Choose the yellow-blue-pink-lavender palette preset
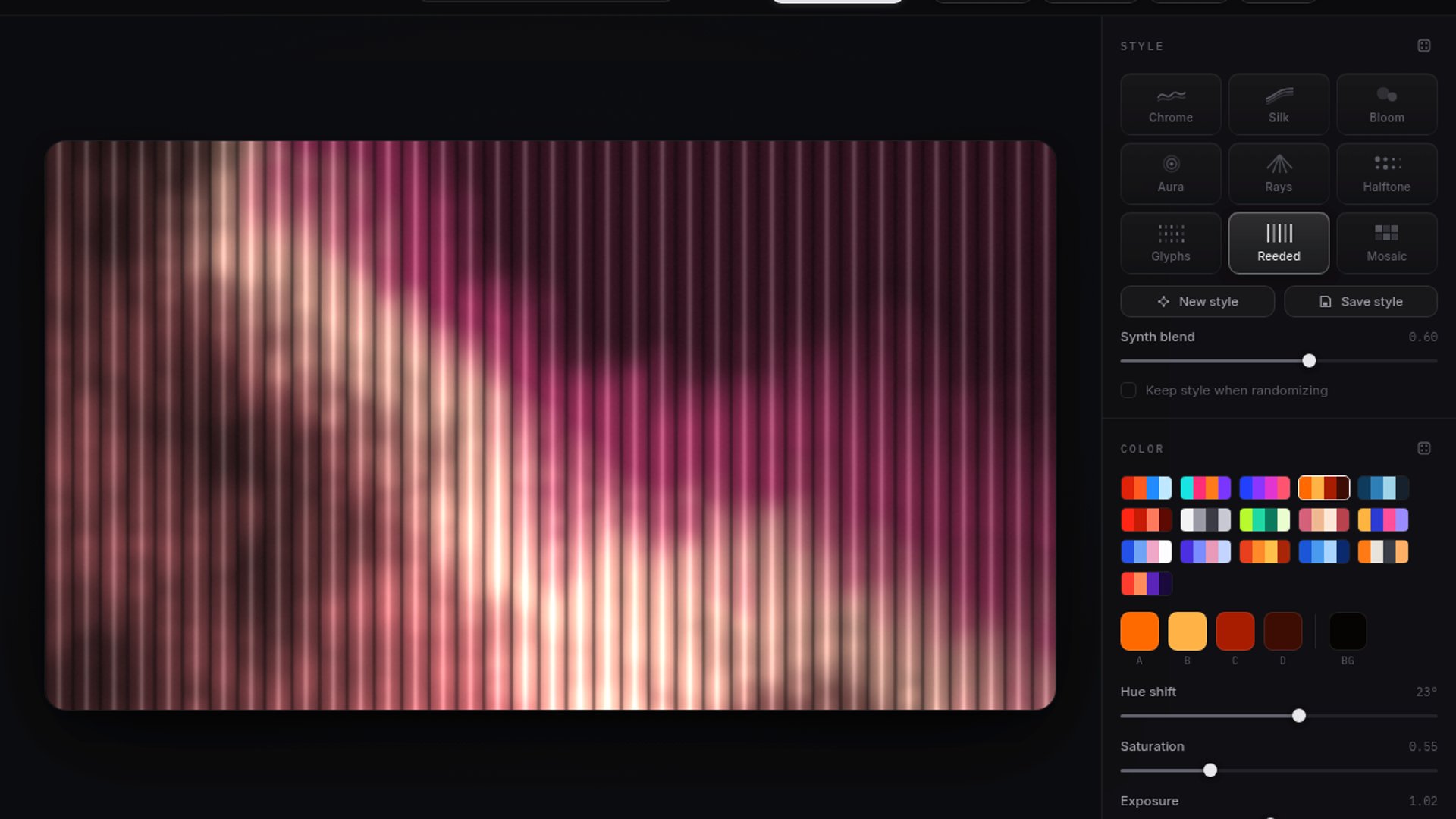 [1382, 519]
